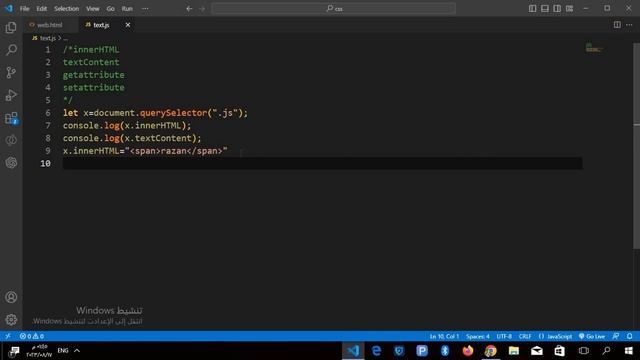This screenshot has height=360, width=640.
Task: Open the Mail app from the taskbar
Action: pos(536,351)
